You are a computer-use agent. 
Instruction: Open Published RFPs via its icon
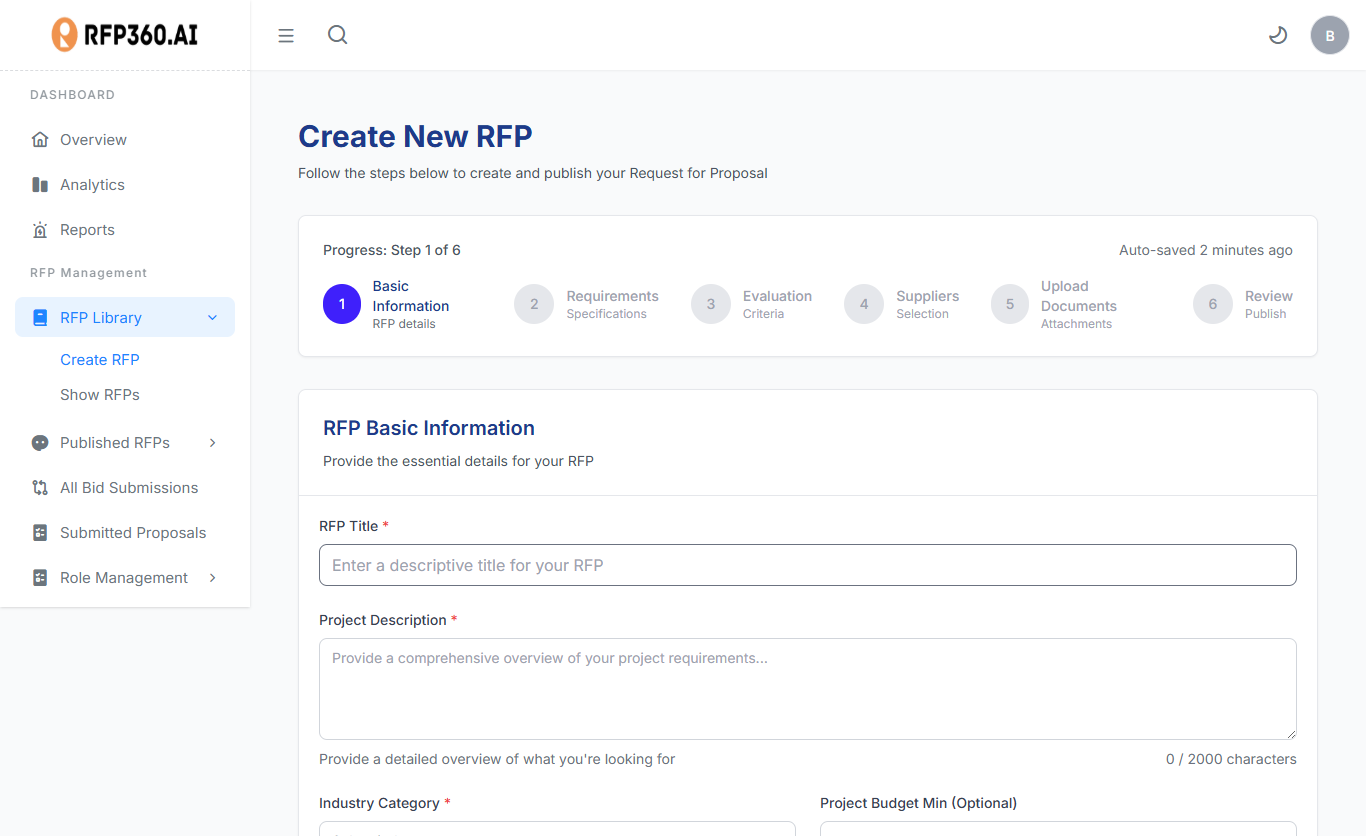point(41,442)
